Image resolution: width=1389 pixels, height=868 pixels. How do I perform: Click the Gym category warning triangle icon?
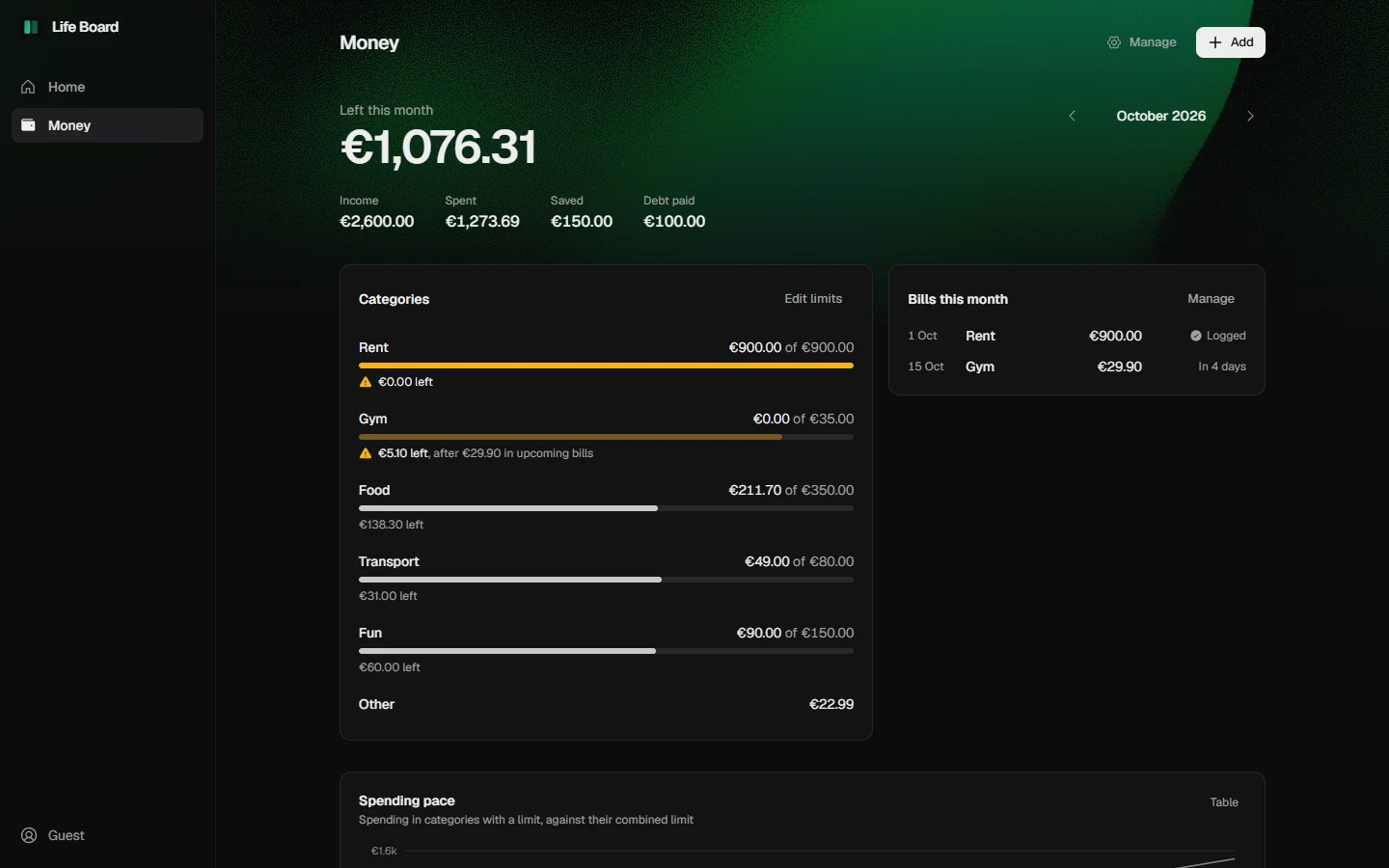click(x=366, y=453)
